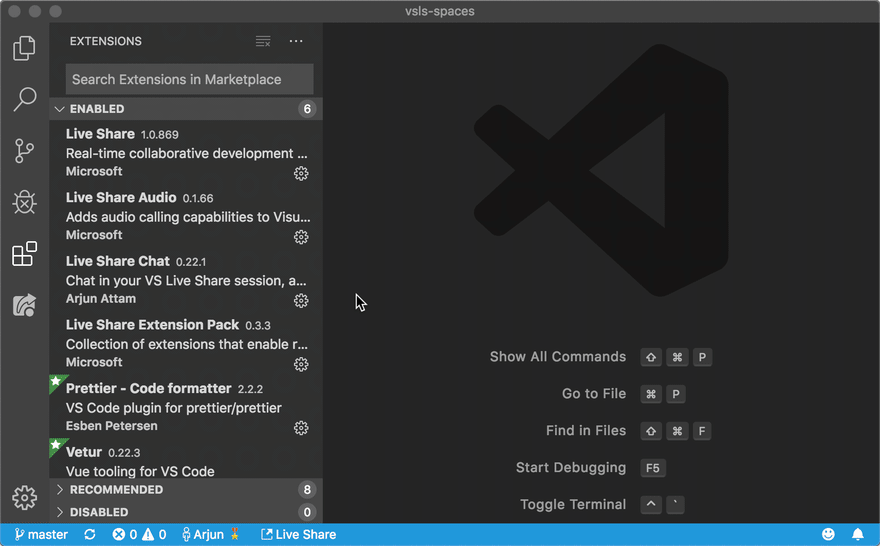Click the Enabled count badge 6
This screenshot has height=546, width=880.
[x=307, y=109]
